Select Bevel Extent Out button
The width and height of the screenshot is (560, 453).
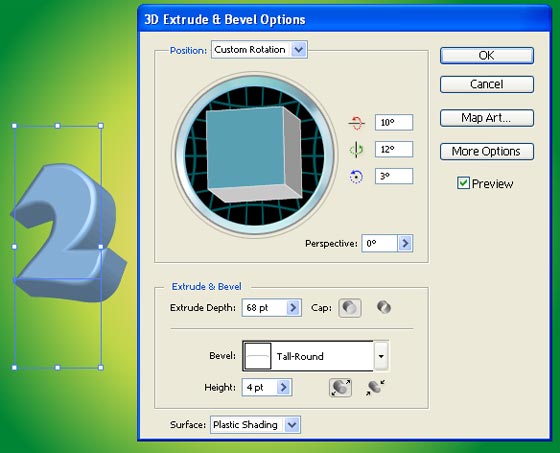tap(340, 388)
